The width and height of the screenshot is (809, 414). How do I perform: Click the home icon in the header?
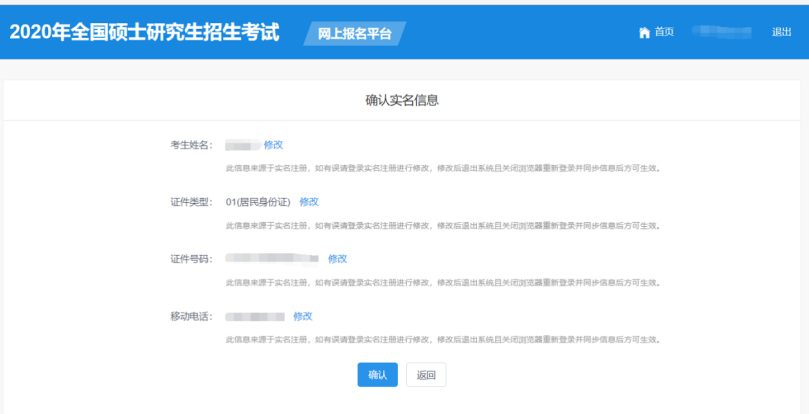pos(644,32)
